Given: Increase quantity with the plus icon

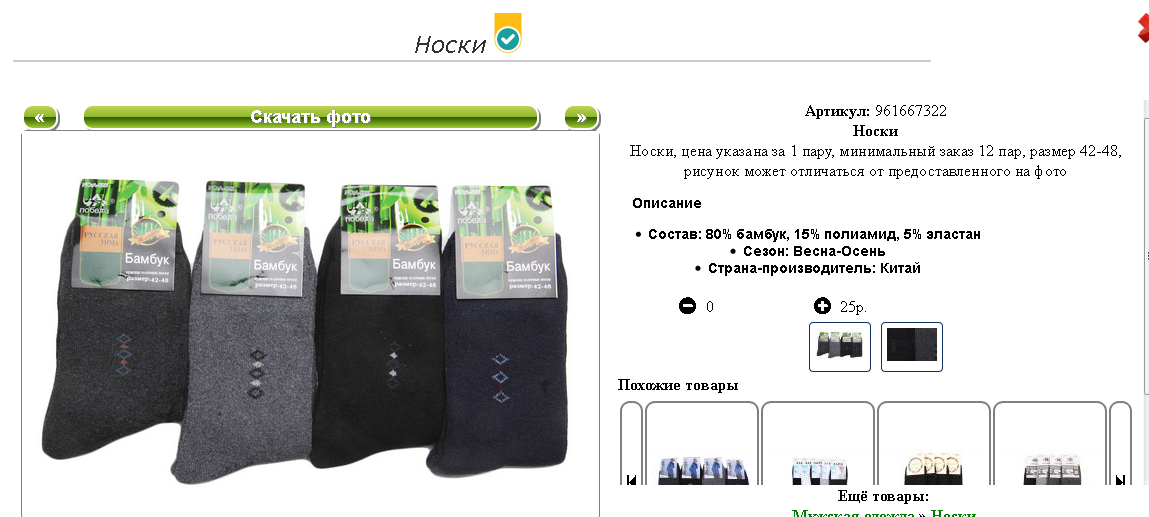Looking at the screenshot, I should (x=822, y=306).
